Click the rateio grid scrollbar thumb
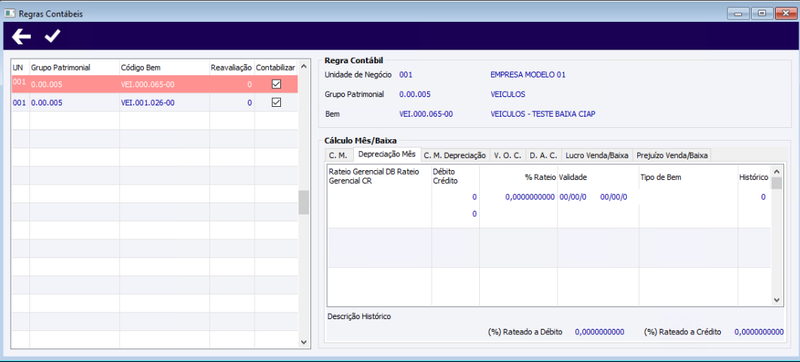This screenshot has height=362, width=800. [x=776, y=183]
